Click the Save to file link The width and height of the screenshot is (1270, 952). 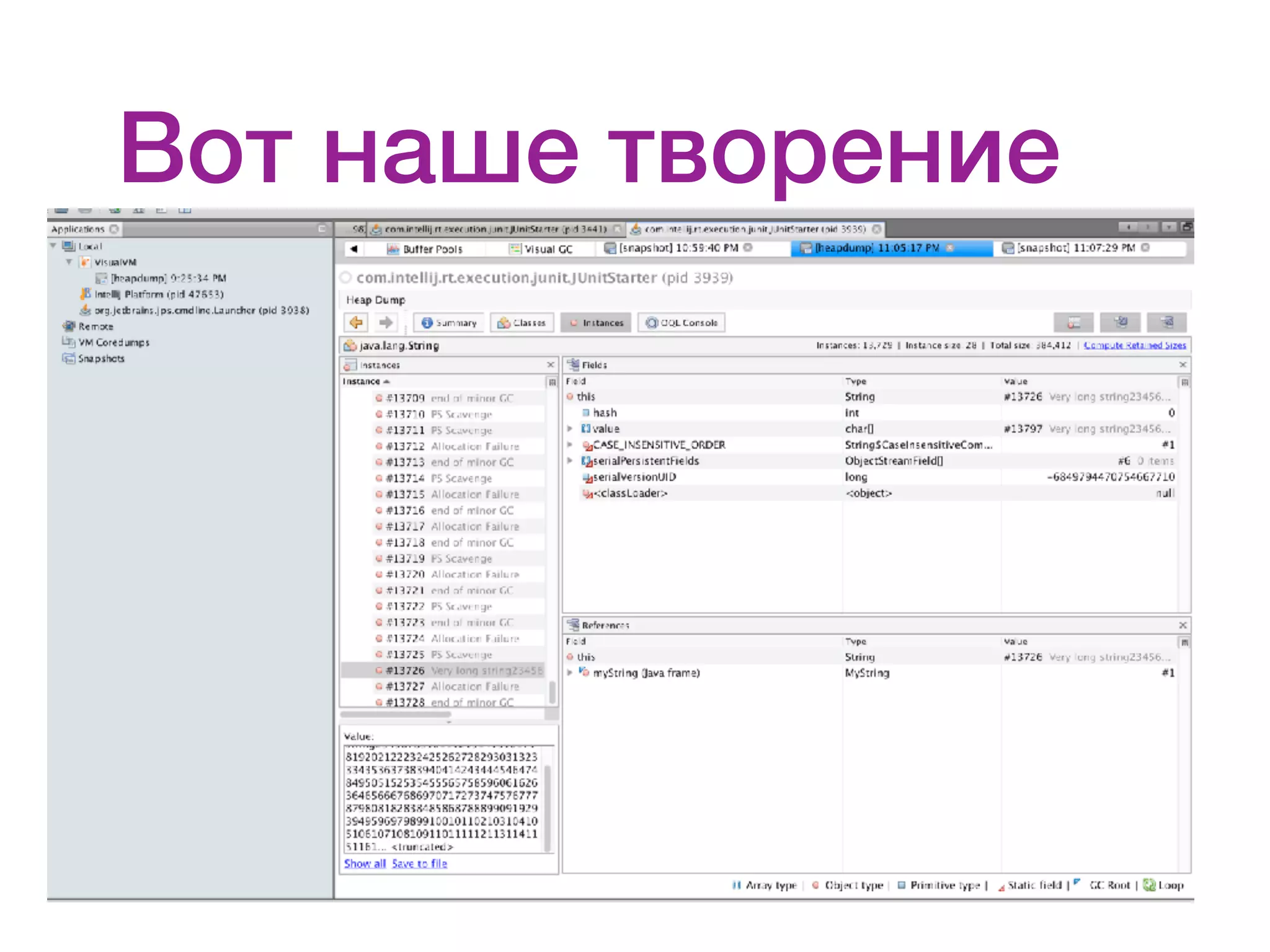[419, 863]
